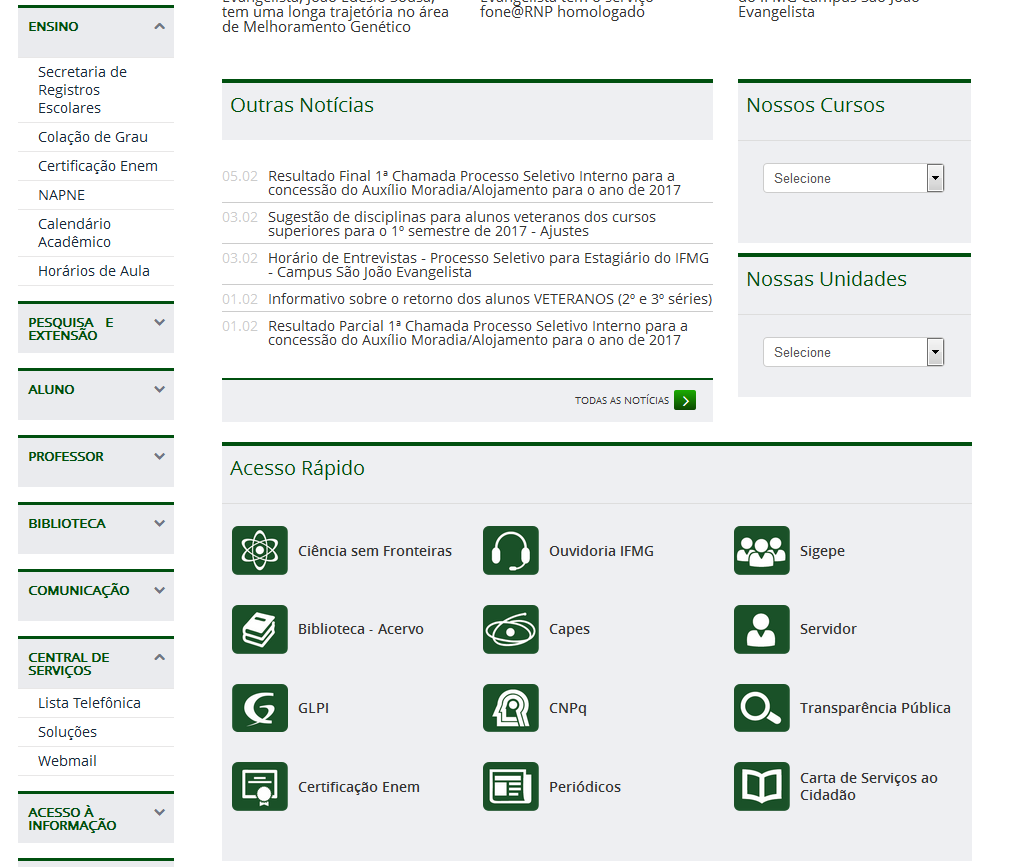Select Horários de Aula sidebar item
The width and height of the screenshot is (1021, 867).
94,271
